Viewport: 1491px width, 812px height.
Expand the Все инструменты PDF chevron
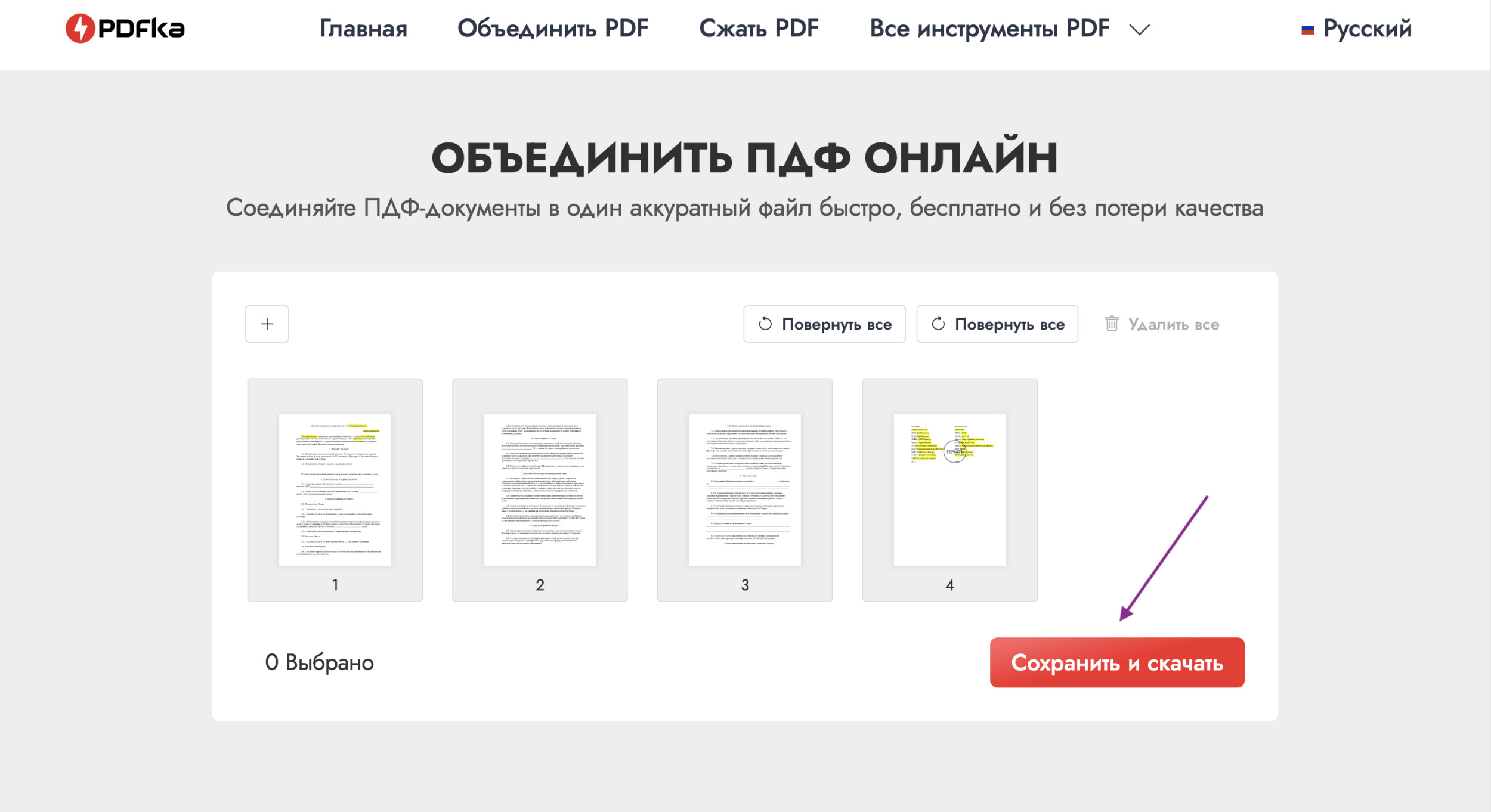coord(1140,30)
